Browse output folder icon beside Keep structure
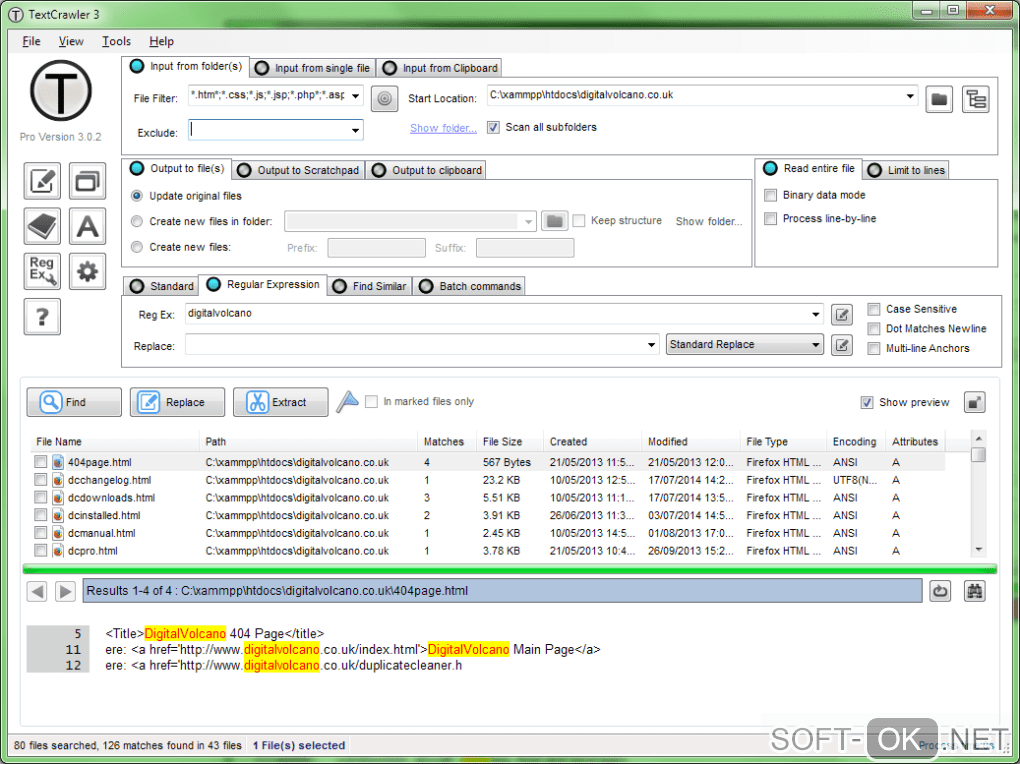The image size is (1020, 764). click(554, 221)
